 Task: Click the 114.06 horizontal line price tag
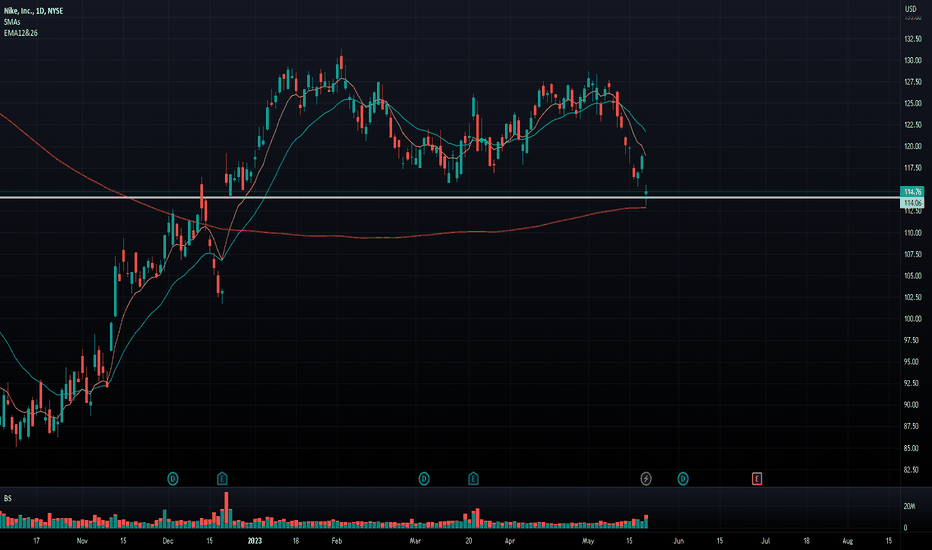pyautogui.click(x=912, y=203)
